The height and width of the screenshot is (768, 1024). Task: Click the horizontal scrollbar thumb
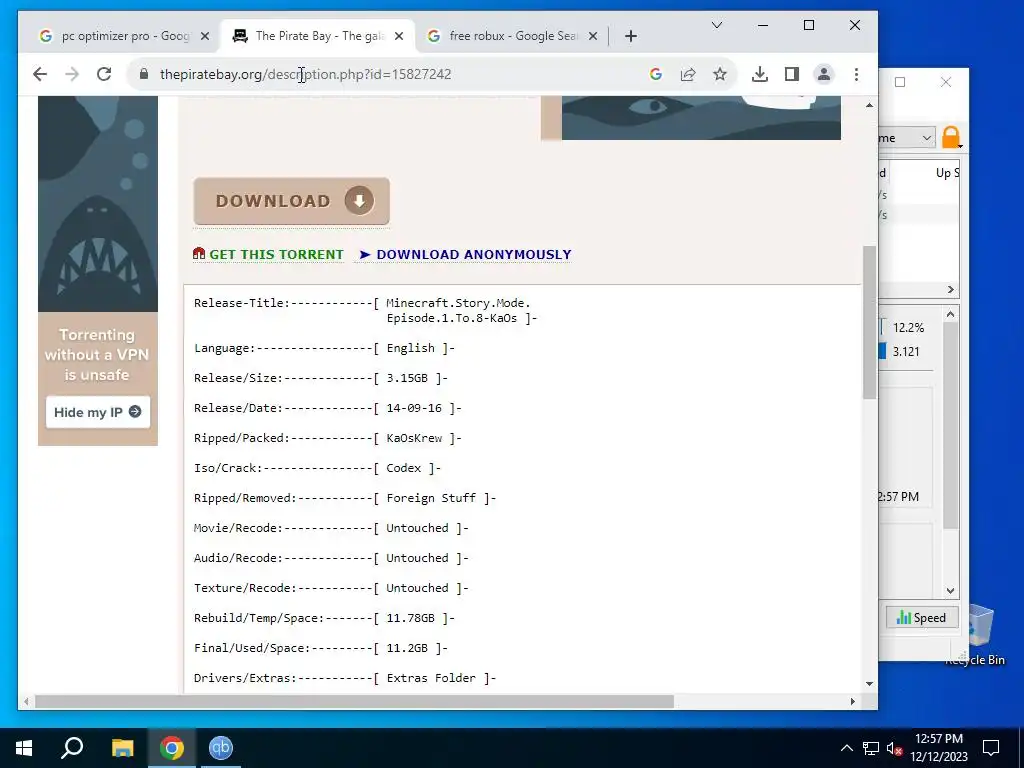click(x=354, y=701)
